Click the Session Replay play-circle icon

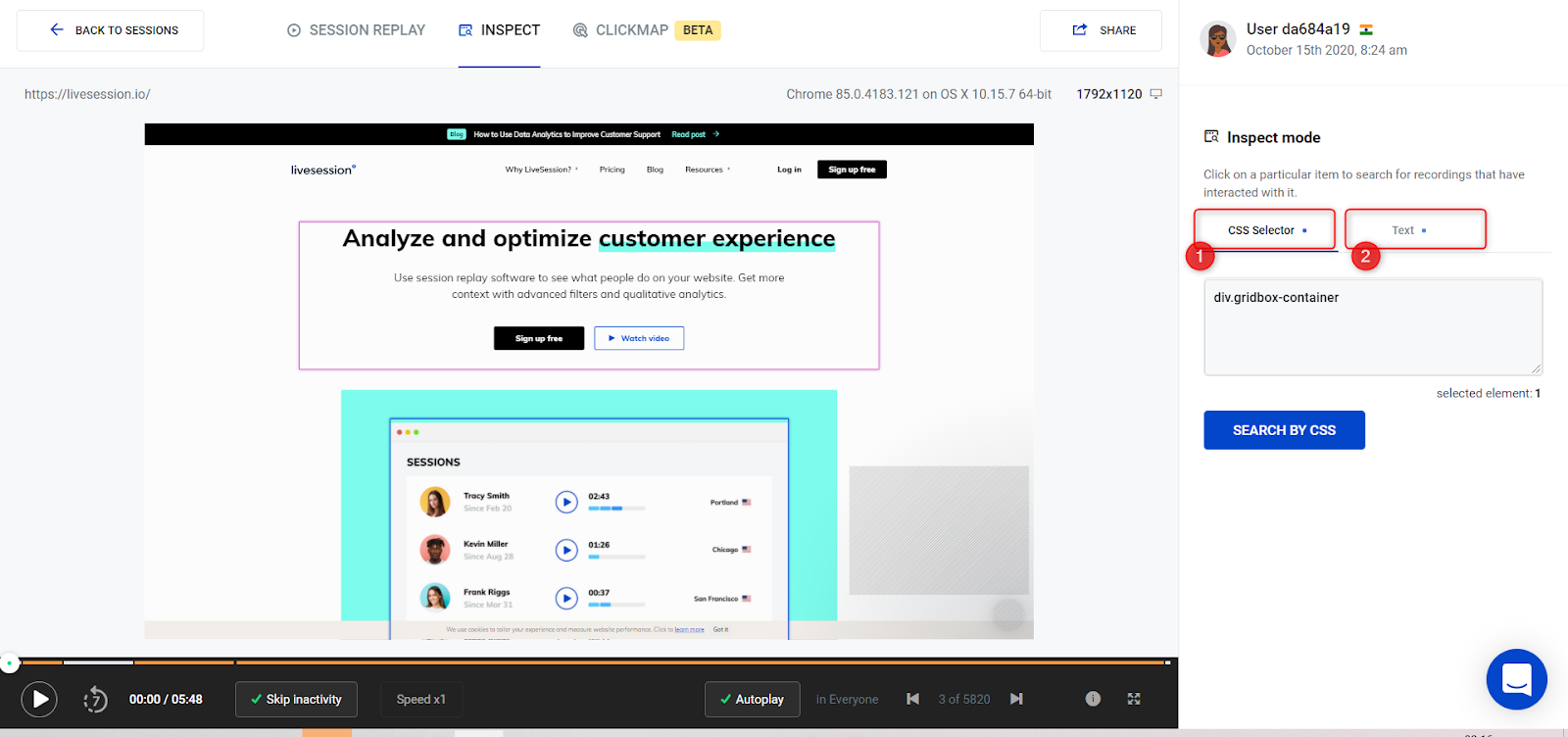[x=294, y=30]
